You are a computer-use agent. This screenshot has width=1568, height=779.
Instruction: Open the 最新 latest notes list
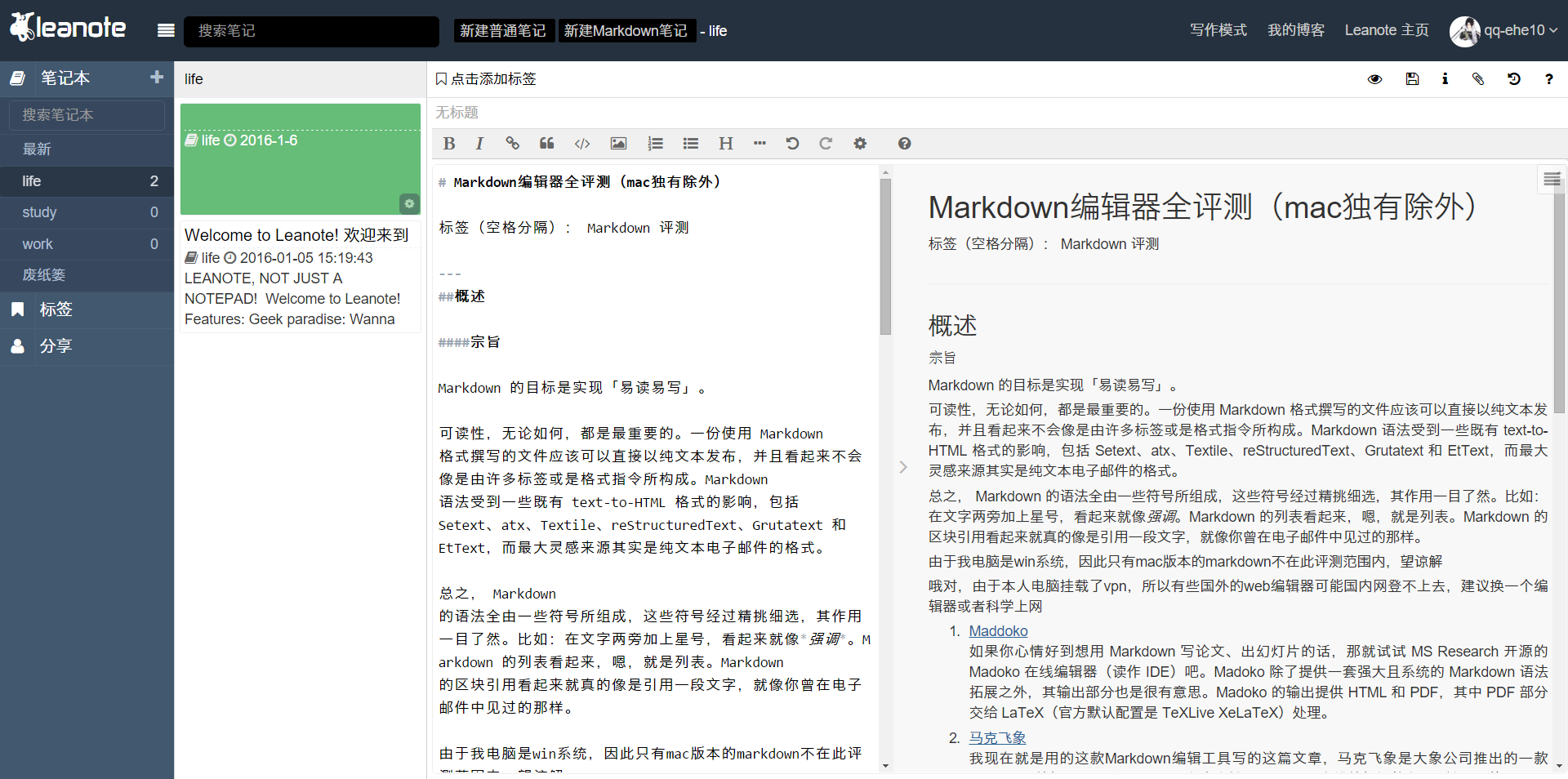coord(87,149)
